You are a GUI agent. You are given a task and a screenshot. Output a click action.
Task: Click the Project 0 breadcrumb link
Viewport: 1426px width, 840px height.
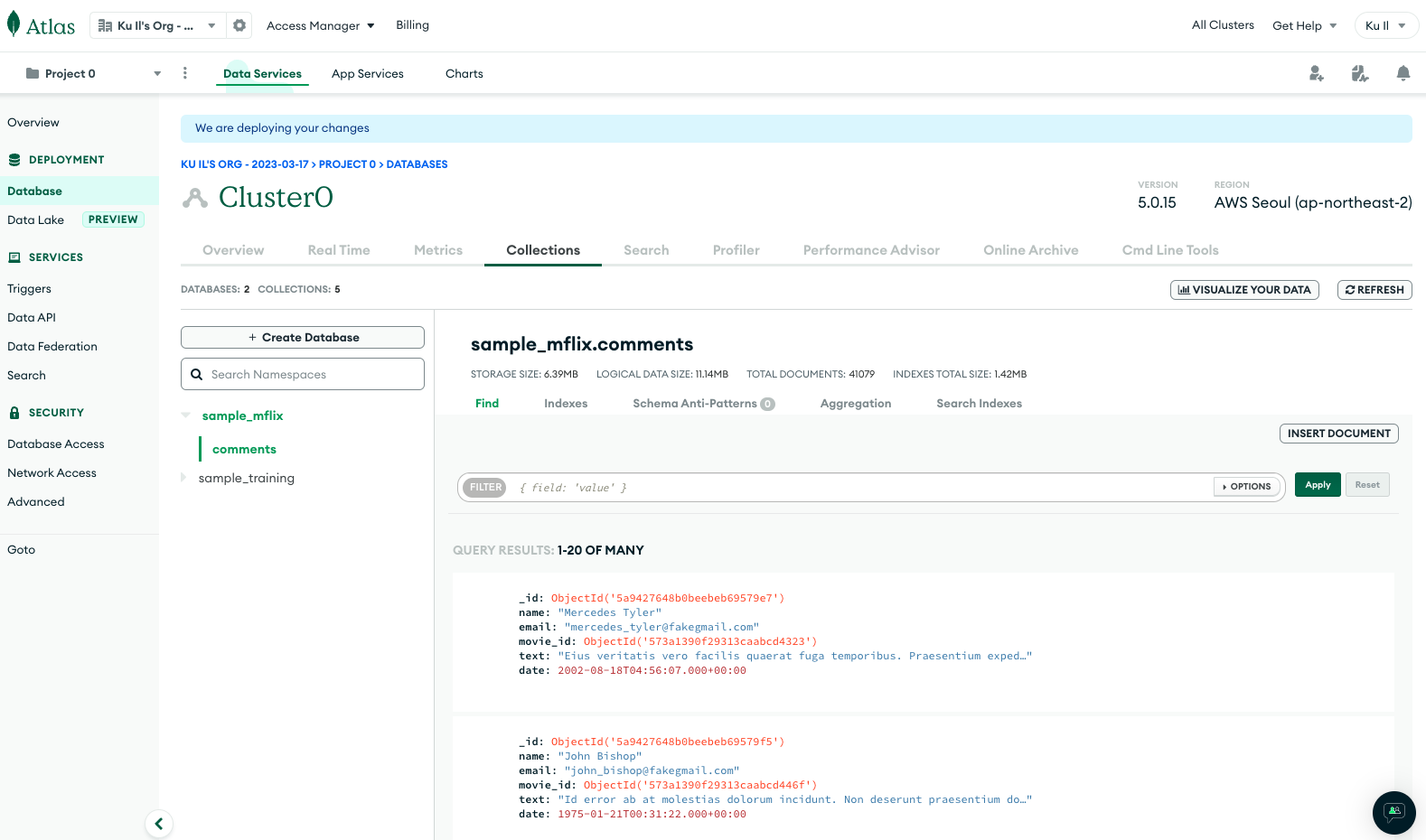pos(347,164)
